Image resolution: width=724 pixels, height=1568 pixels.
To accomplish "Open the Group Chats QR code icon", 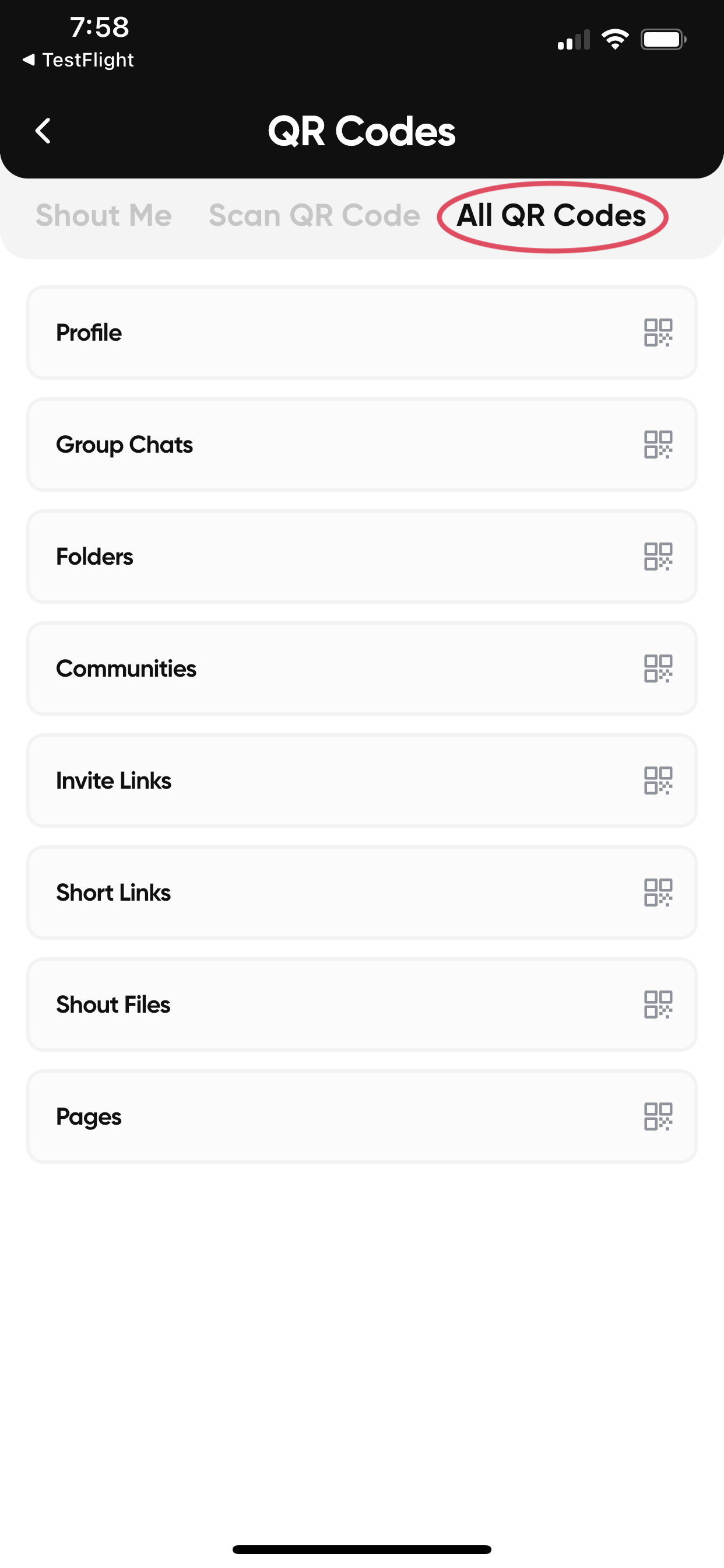I will pos(658,444).
